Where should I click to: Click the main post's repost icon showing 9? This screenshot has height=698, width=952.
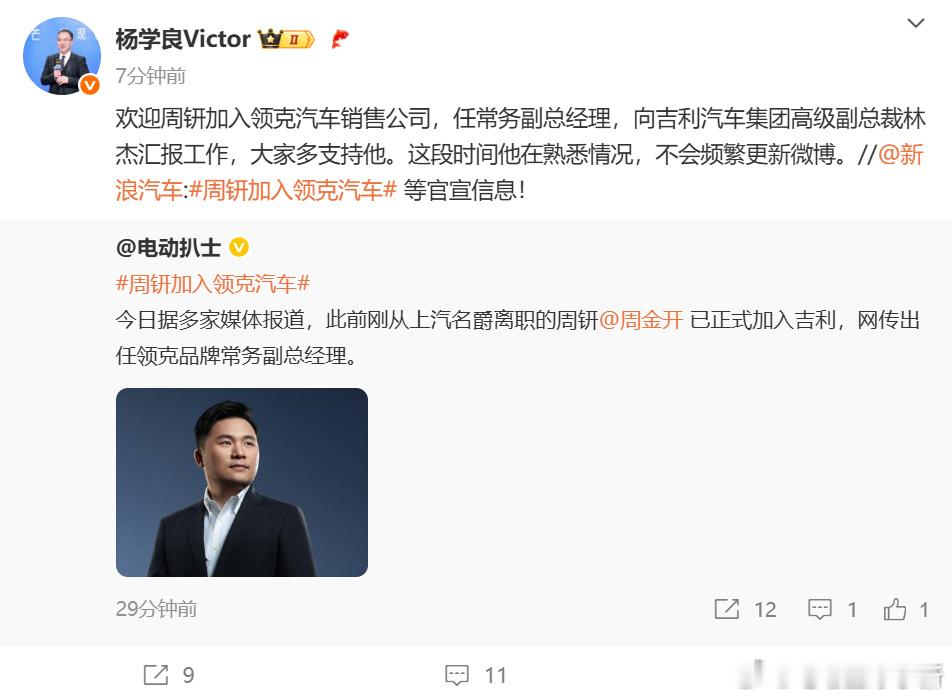pos(155,675)
